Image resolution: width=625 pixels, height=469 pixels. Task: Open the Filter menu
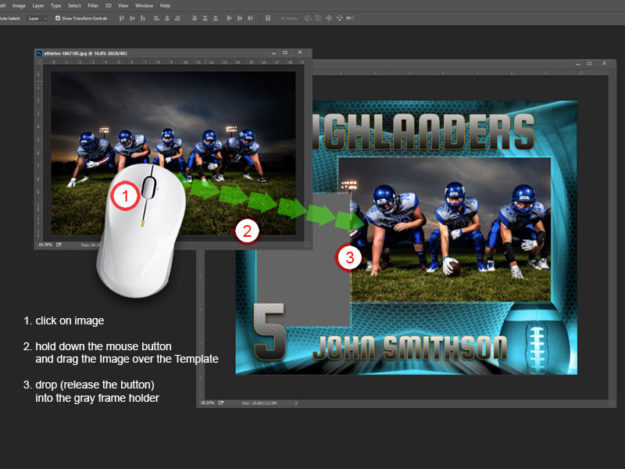[x=94, y=5]
